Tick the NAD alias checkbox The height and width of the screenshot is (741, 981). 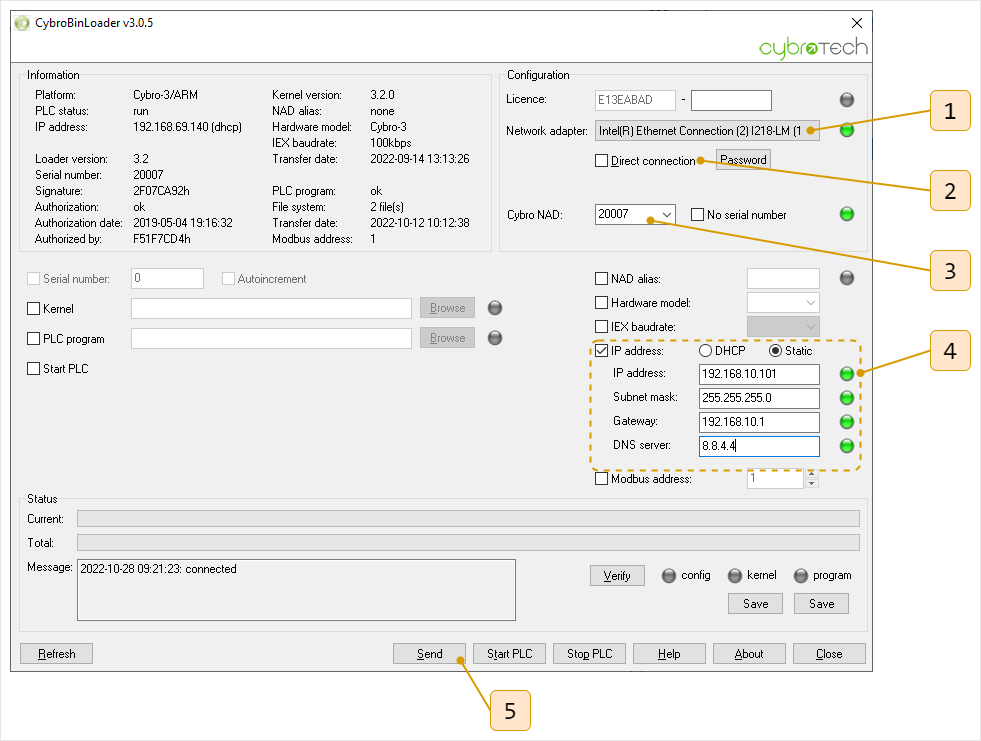point(601,279)
